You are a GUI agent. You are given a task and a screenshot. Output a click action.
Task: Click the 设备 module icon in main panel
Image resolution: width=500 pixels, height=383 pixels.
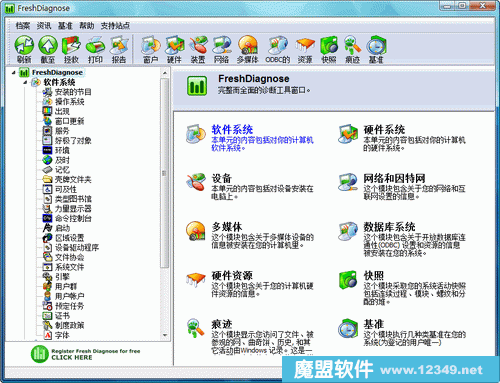(x=196, y=182)
